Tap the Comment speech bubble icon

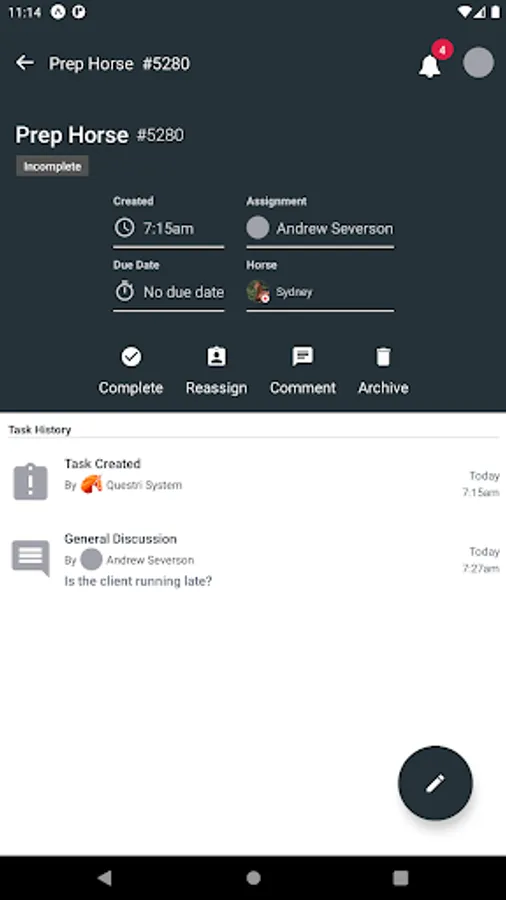(302, 356)
